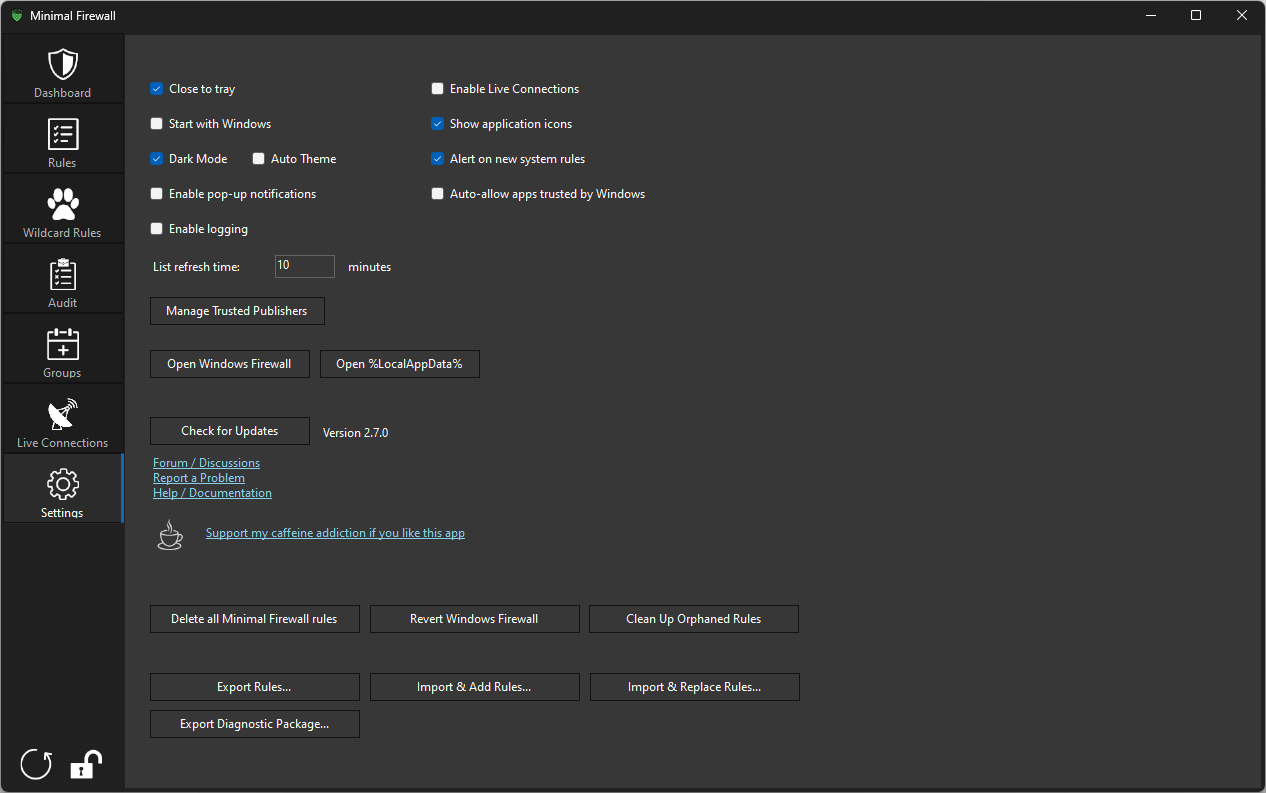Click the Minimal Firewall title bar shield icon
Screen dimensions: 1266x793
tap(17, 16)
